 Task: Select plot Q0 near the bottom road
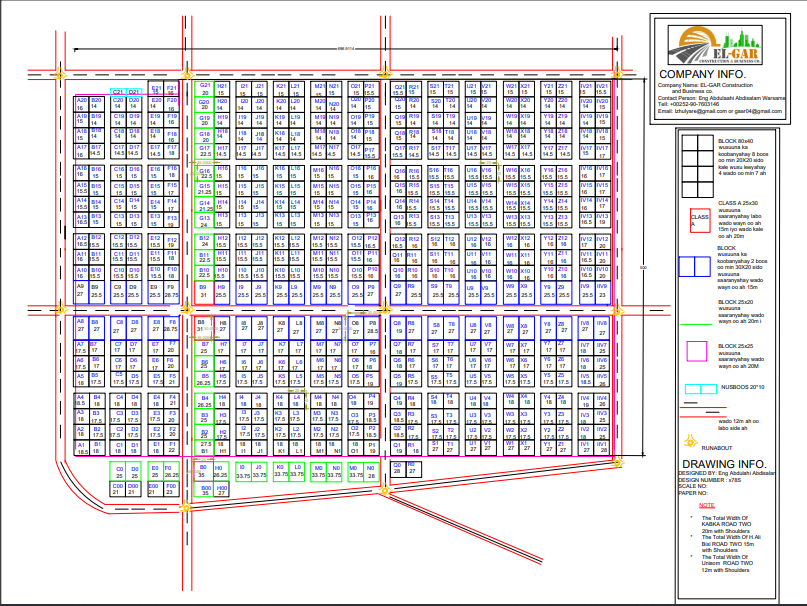[397, 466]
